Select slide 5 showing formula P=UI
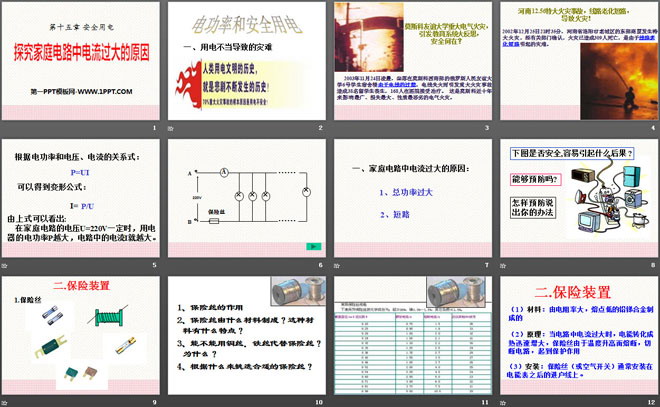The width and height of the screenshot is (660, 407). coord(82,203)
